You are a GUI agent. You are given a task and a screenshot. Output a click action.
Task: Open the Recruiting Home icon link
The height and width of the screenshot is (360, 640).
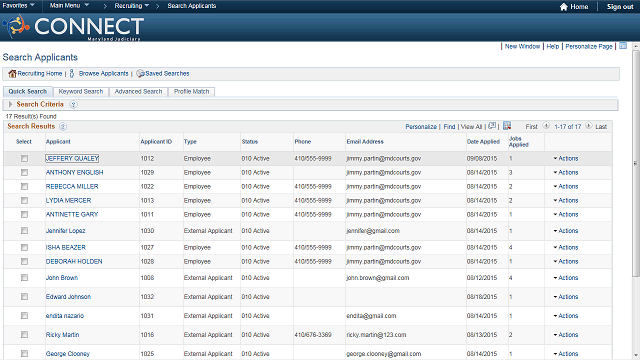tap(12, 73)
